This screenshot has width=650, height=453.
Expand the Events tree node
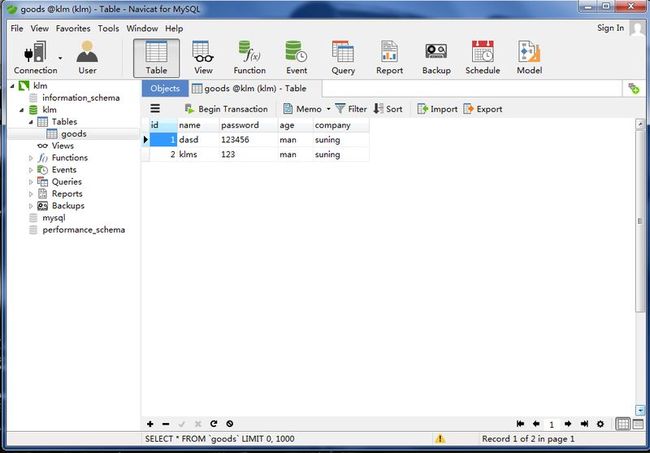31,170
